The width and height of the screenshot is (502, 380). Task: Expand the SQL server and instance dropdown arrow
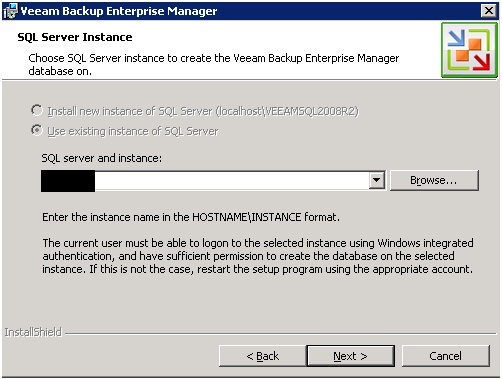[377, 180]
